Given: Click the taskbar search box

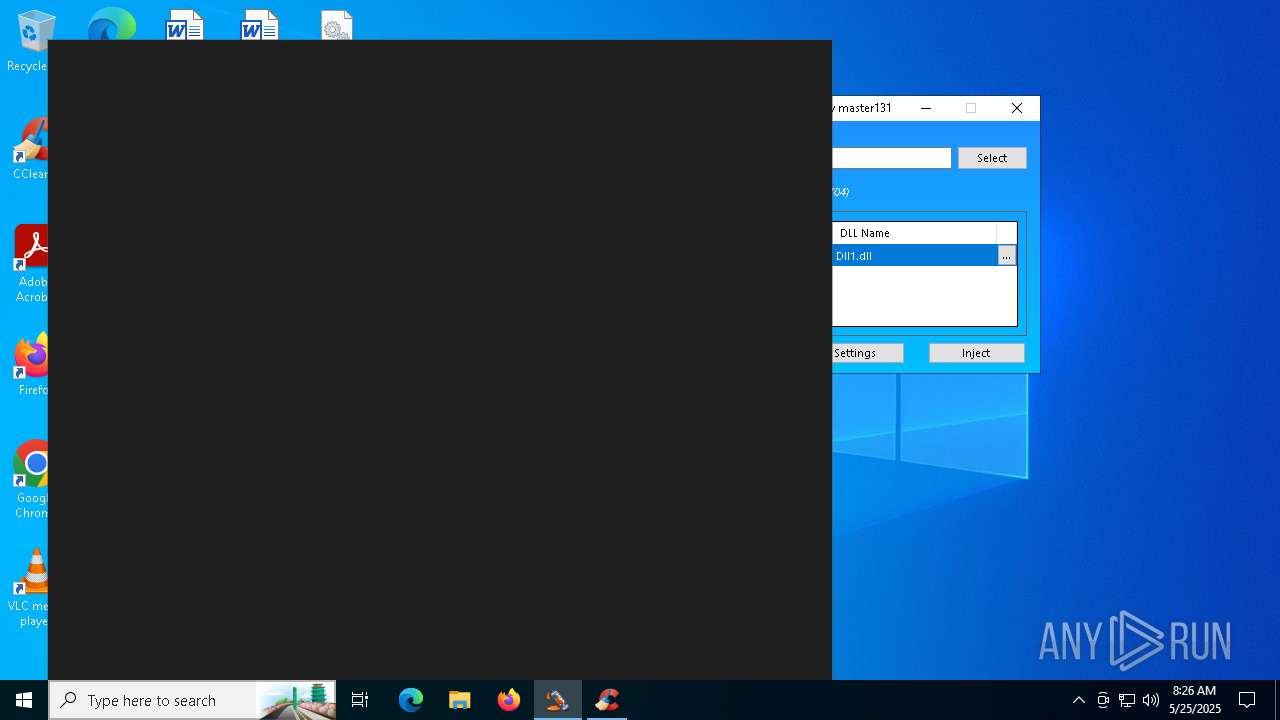Looking at the screenshot, I should [192, 700].
